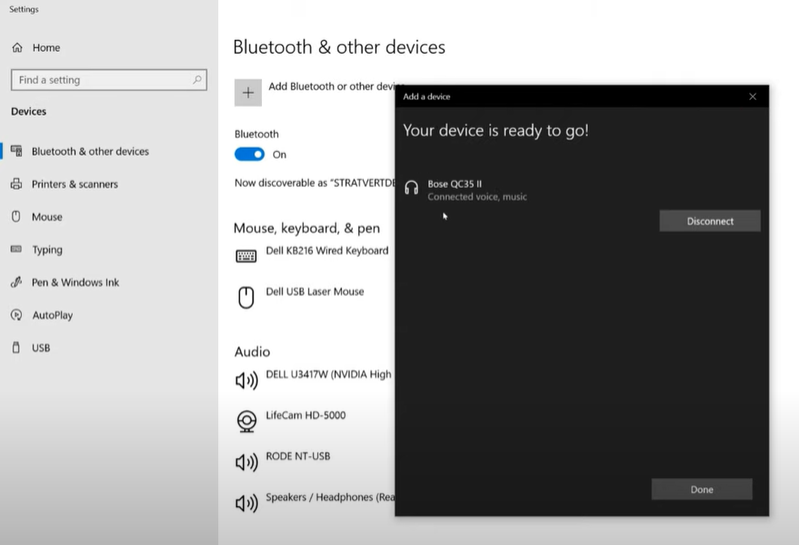Viewport: 799px width, 545px height.
Task: Open Printers & scanners settings
Action: tap(74, 184)
